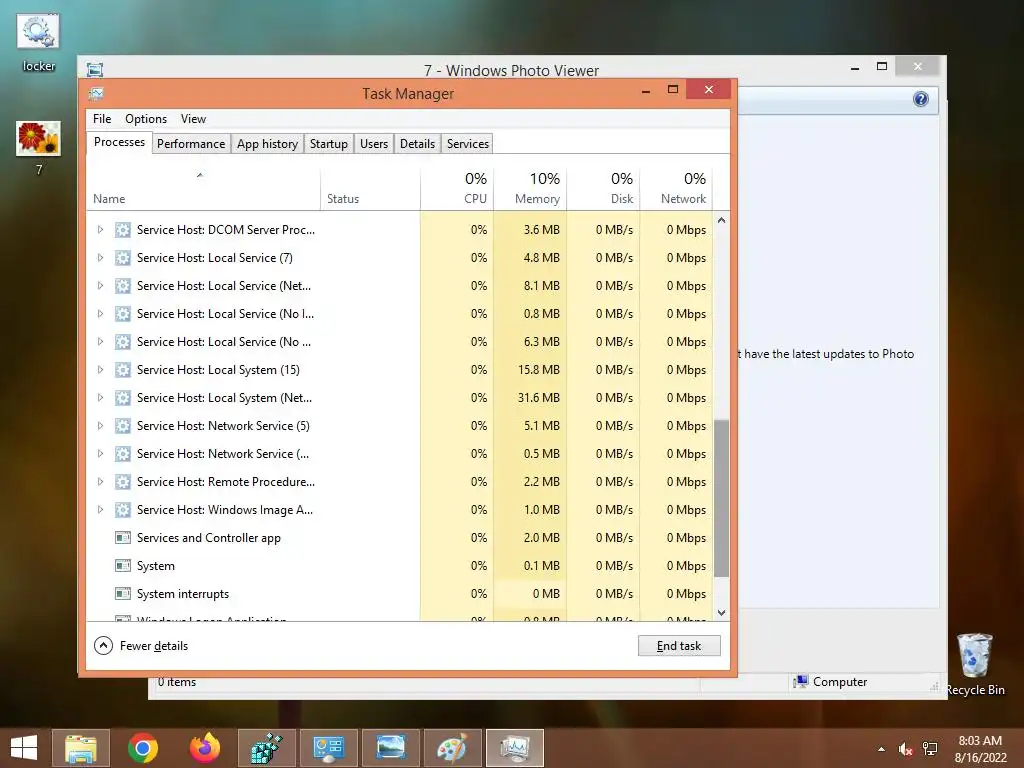Switch to the Users tab

(x=374, y=144)
